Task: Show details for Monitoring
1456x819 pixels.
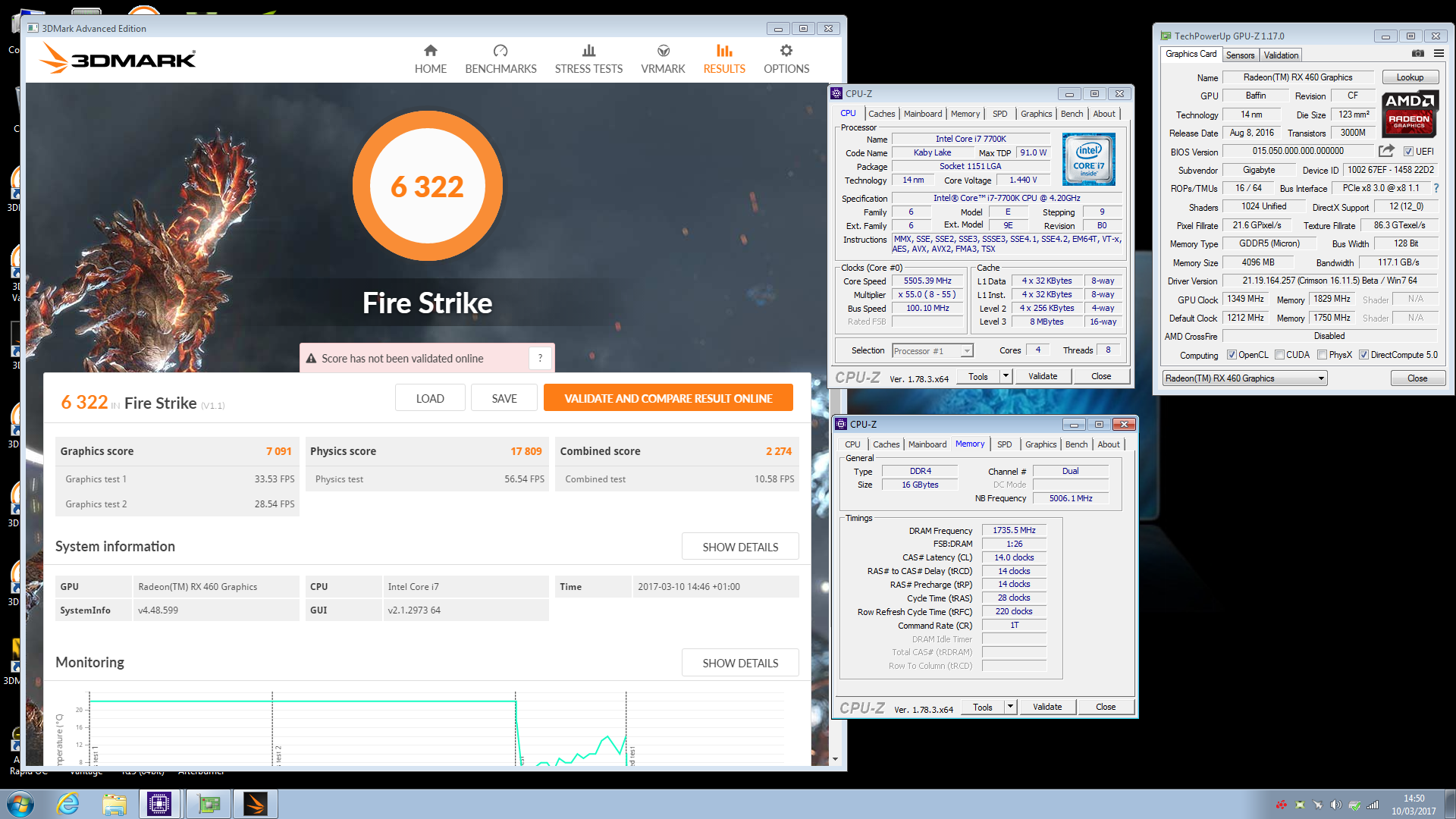Action: pyautogui.click(x=740, y=663)
